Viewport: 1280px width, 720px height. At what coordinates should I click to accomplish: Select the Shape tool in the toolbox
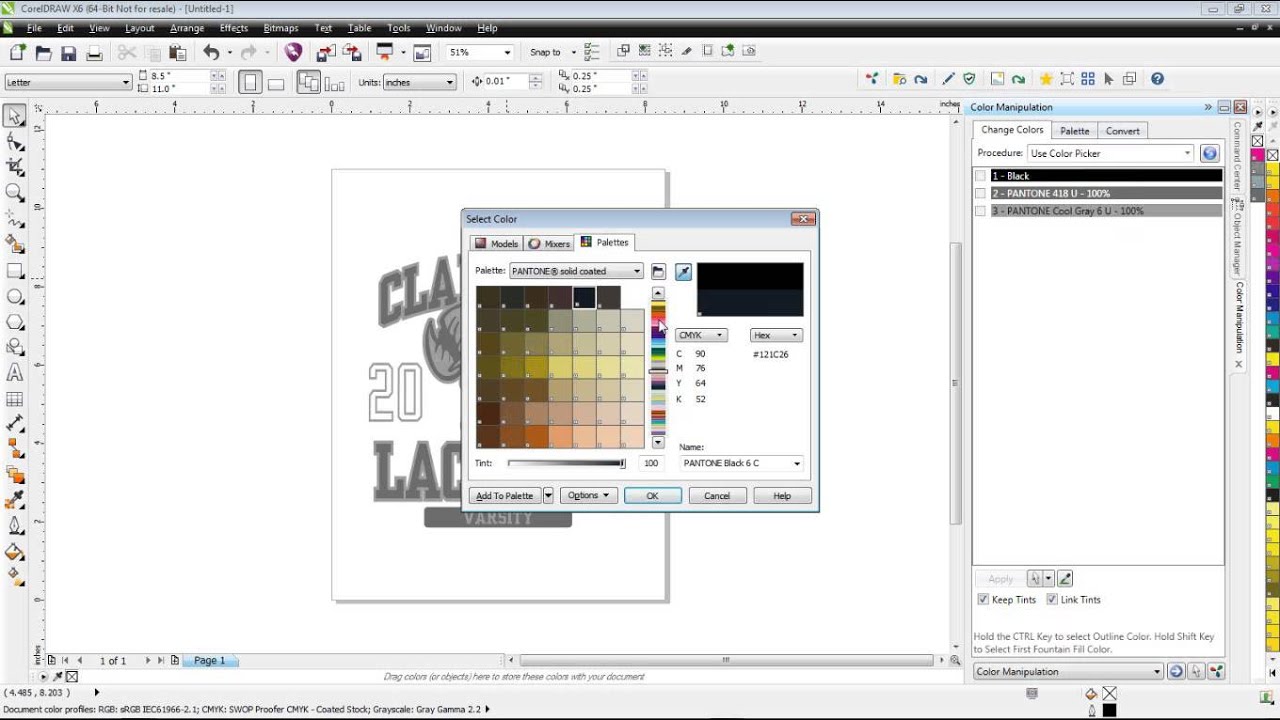click(15, 142)
